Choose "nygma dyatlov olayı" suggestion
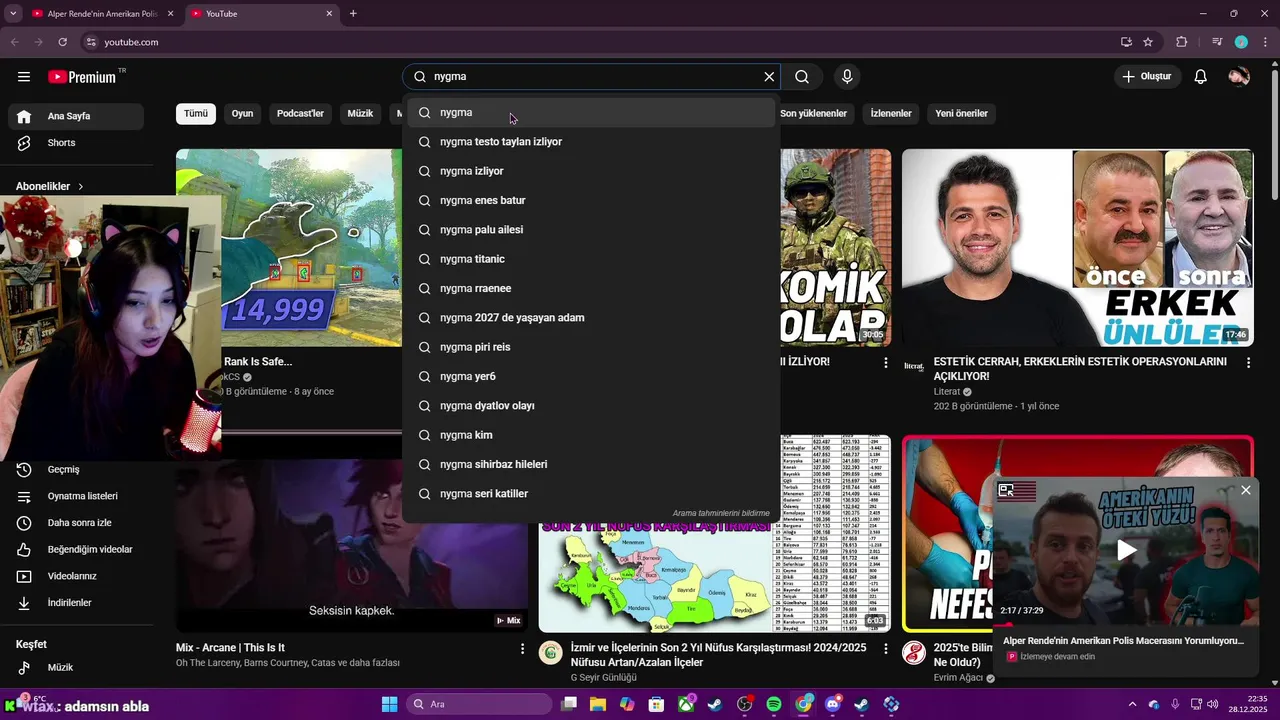 click(590, 406)
